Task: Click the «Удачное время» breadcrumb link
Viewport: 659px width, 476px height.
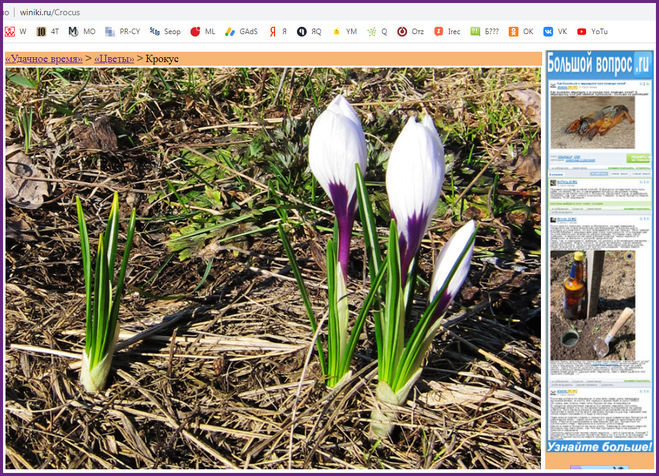Action: [x=44, y=59]
